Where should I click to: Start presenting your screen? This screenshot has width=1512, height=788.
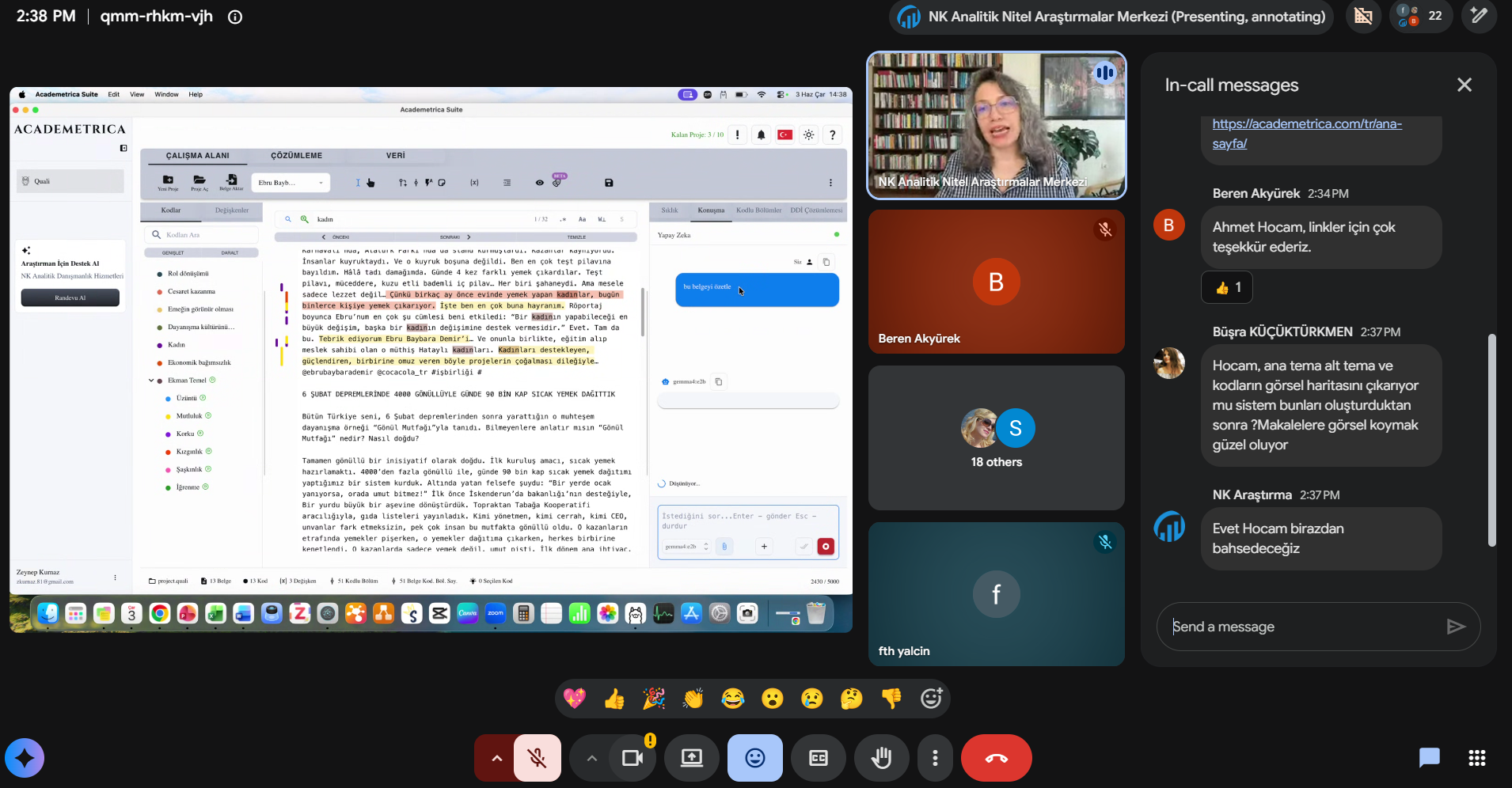692,758
